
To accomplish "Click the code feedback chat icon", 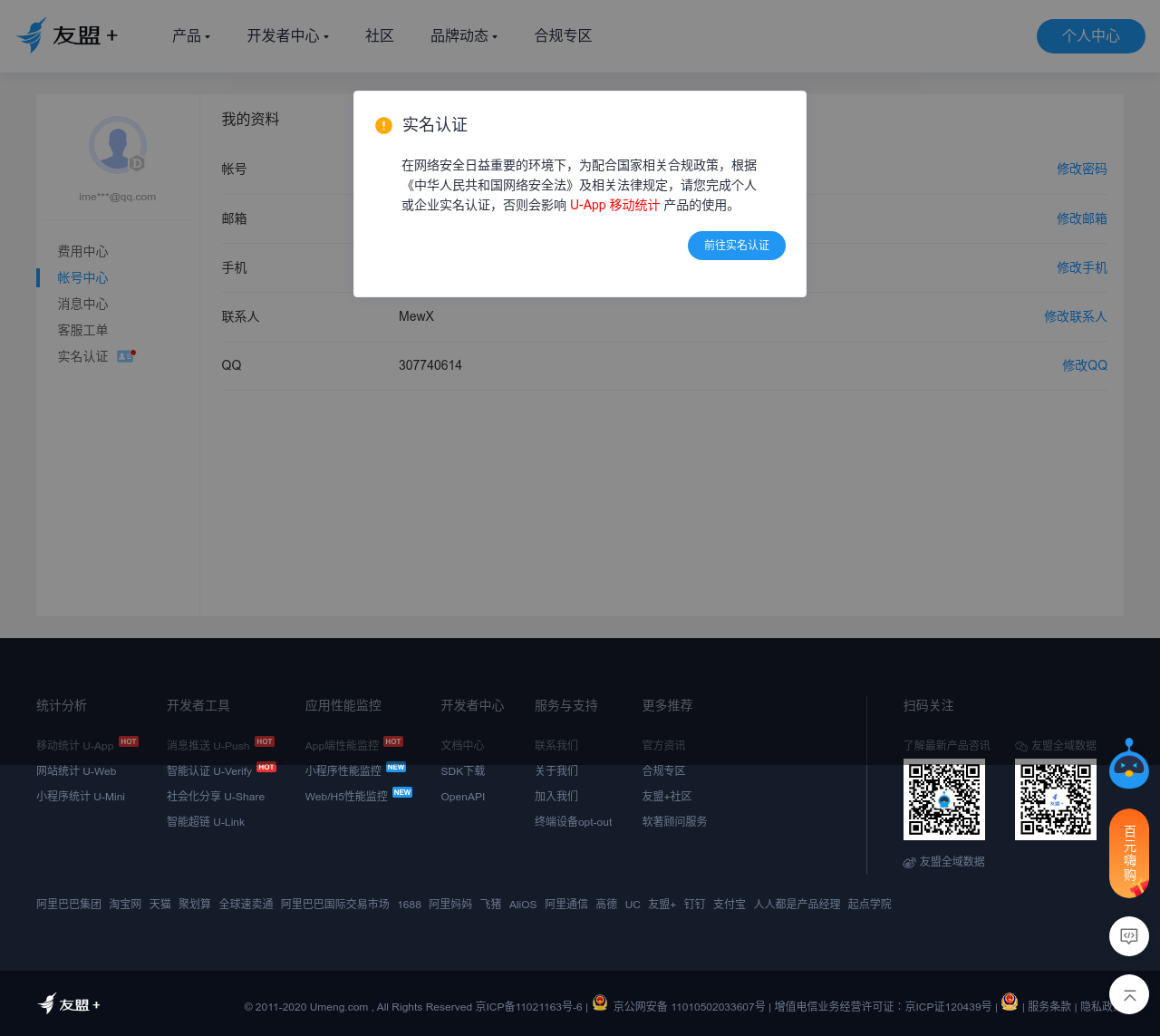I will point(1129,936).
